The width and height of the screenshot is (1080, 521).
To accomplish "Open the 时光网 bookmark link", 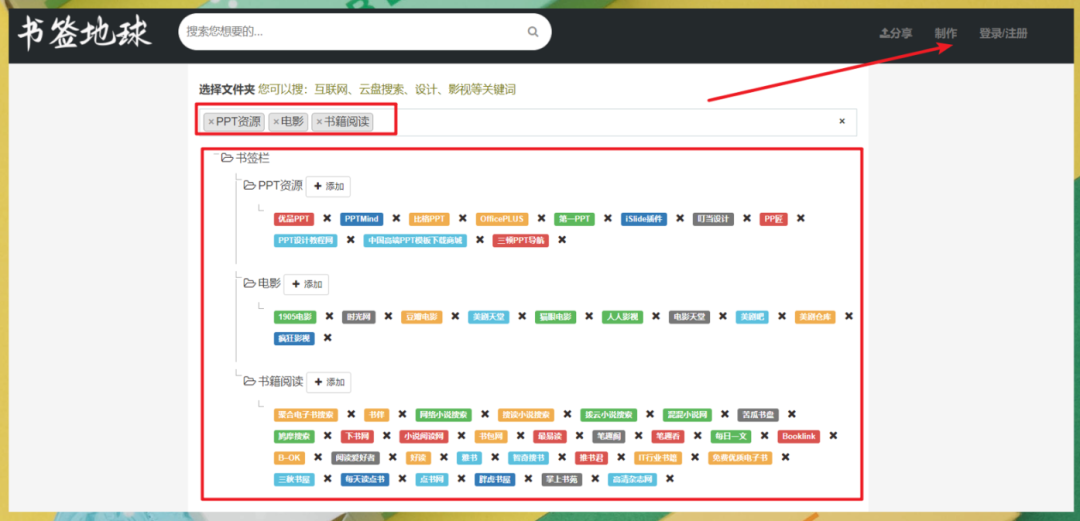I will pyautogui.click(x=358, y=317).
